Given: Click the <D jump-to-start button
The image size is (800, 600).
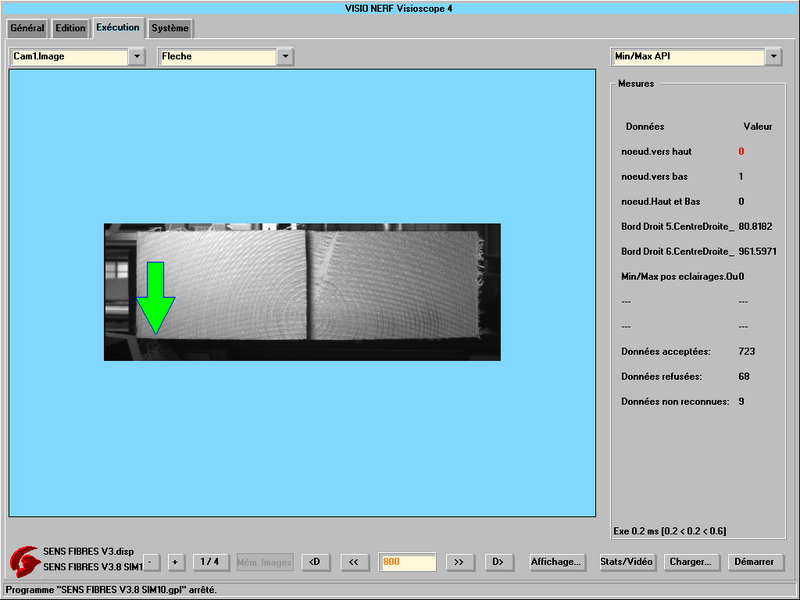Looking at the screenshot, I should click(314, 562).
